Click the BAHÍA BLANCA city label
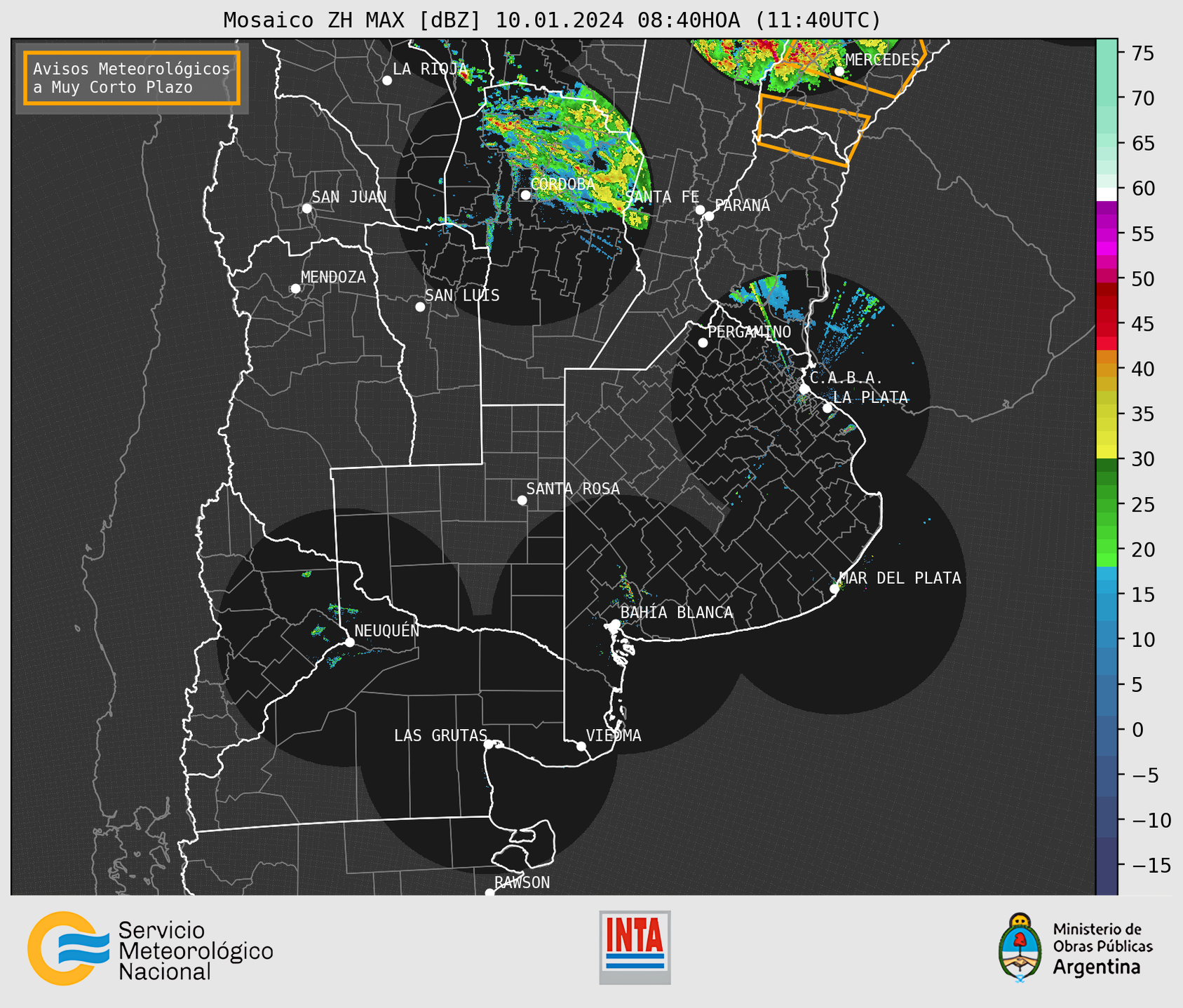This screenshot has width=1183, height=1008. pos(677,613)
